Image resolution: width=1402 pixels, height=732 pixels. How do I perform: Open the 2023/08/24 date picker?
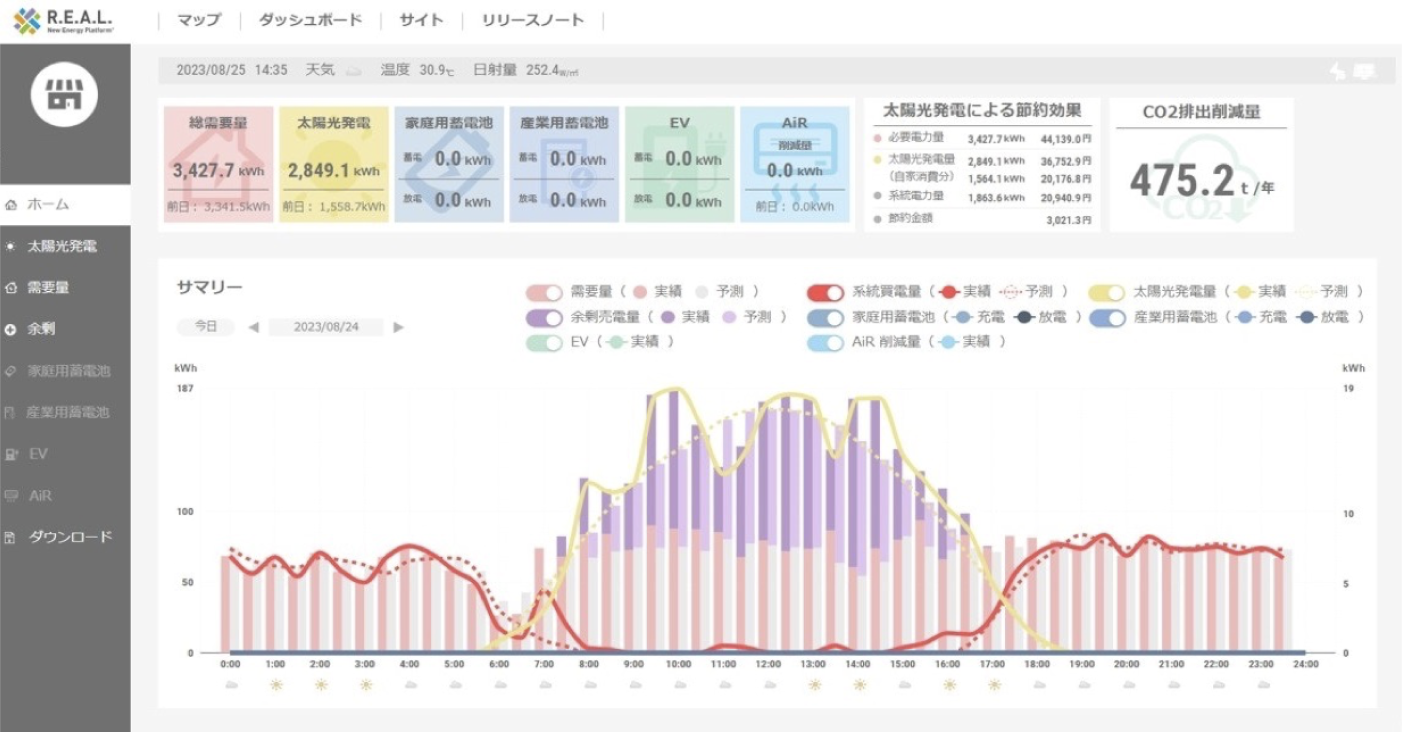coord(325,327)
